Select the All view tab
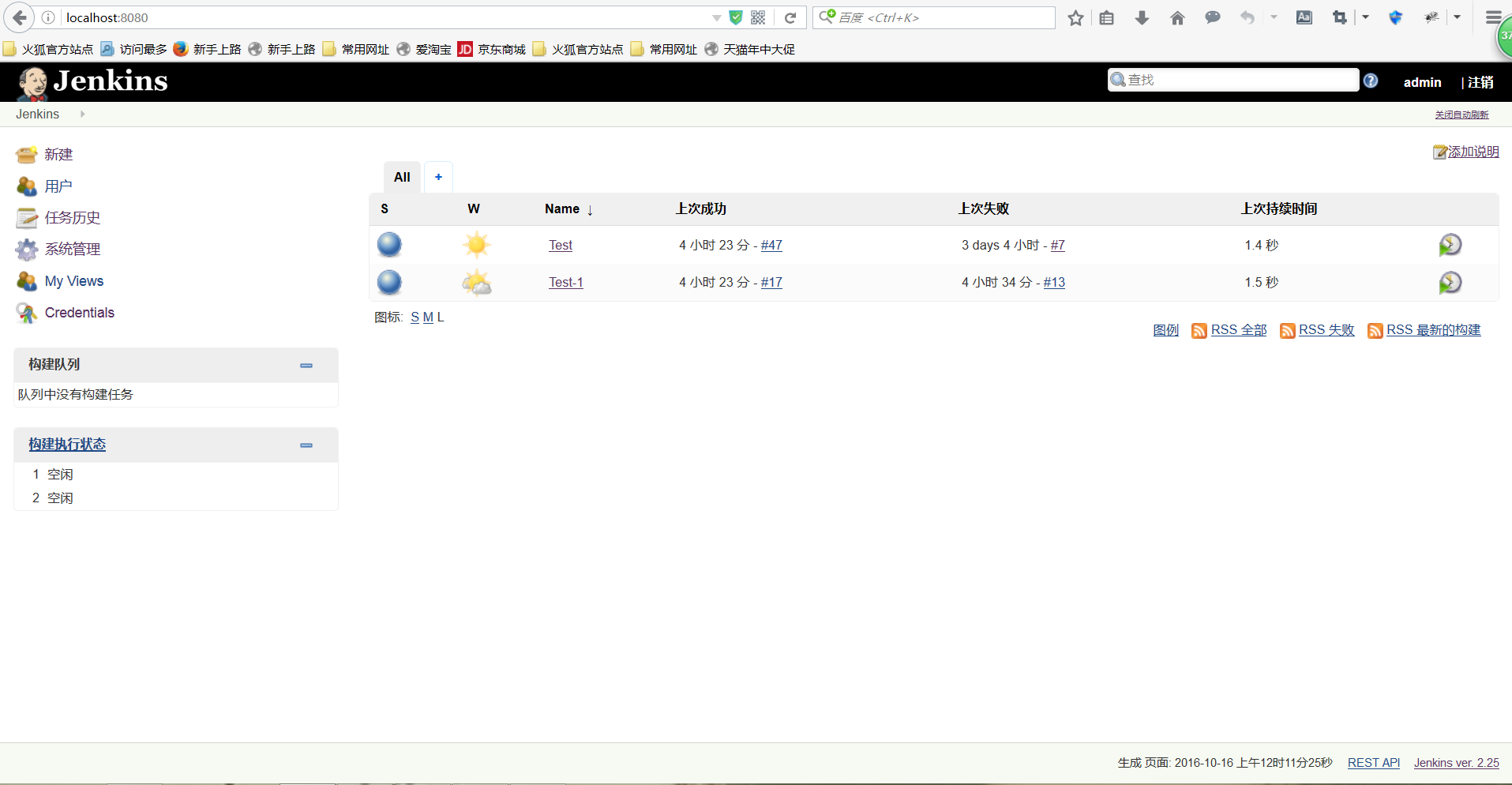This screenshot has width=1512, height=785. click(x=402, y=177)
